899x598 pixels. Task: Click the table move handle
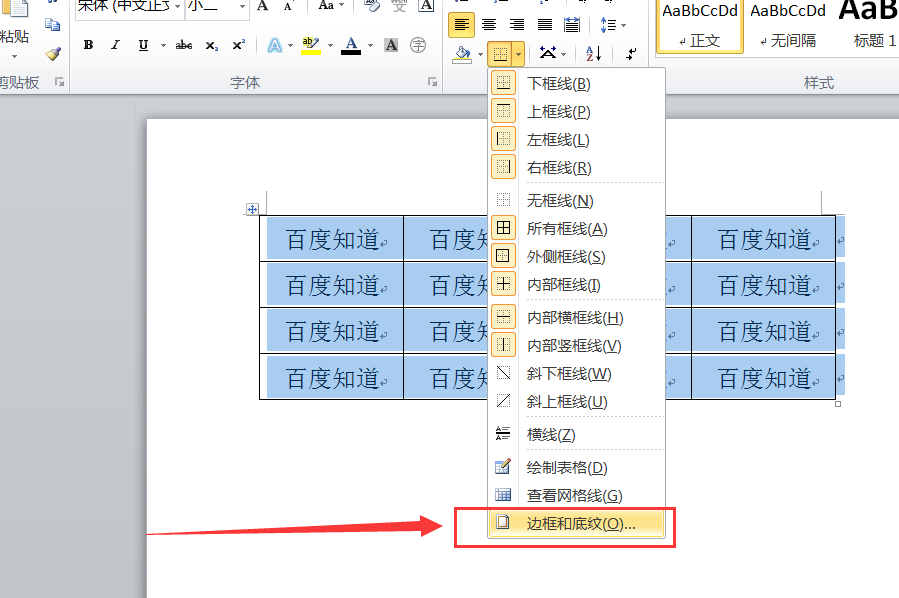point(252,209)
